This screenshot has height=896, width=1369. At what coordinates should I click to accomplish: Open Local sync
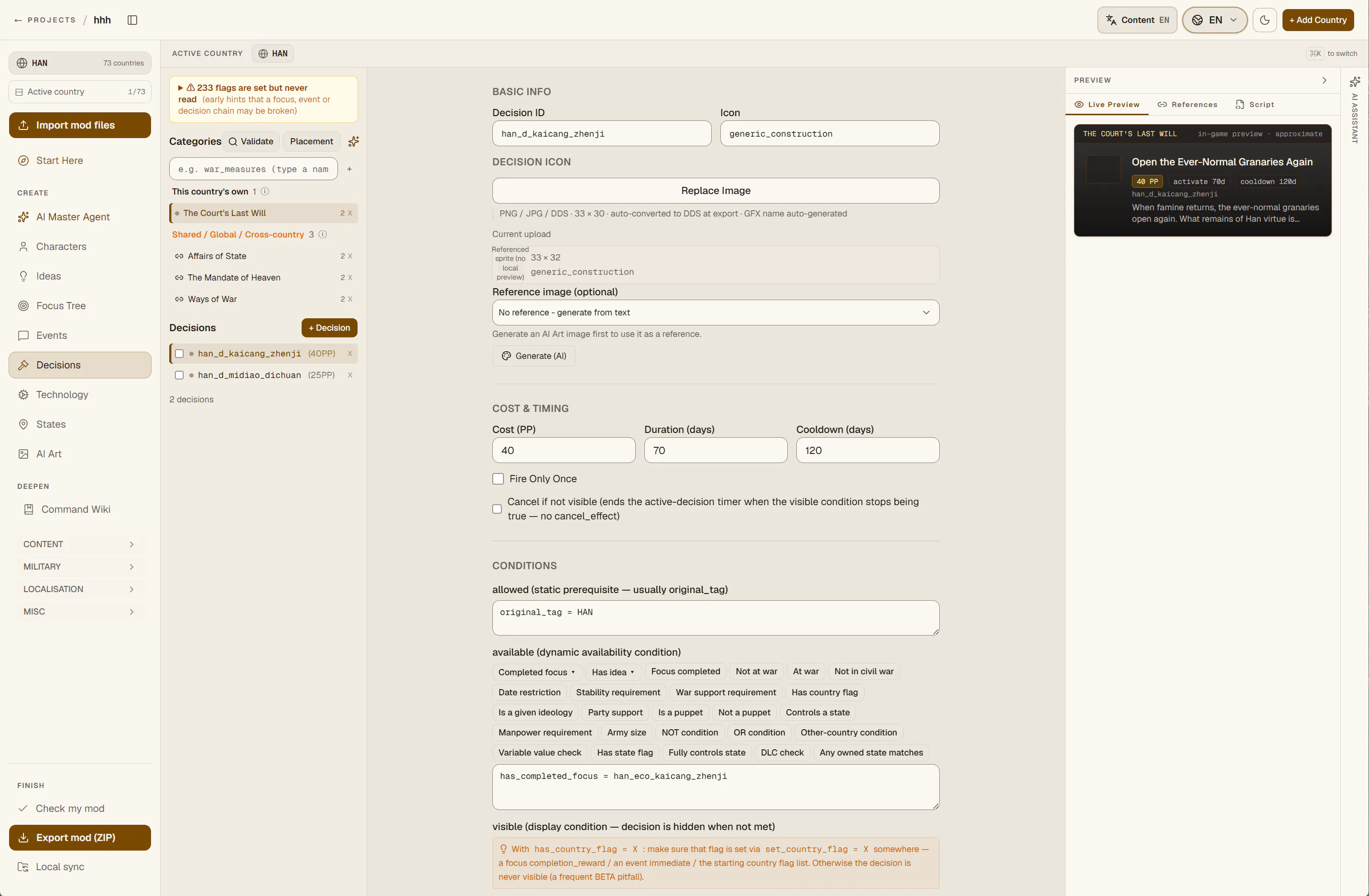(80, 867)
